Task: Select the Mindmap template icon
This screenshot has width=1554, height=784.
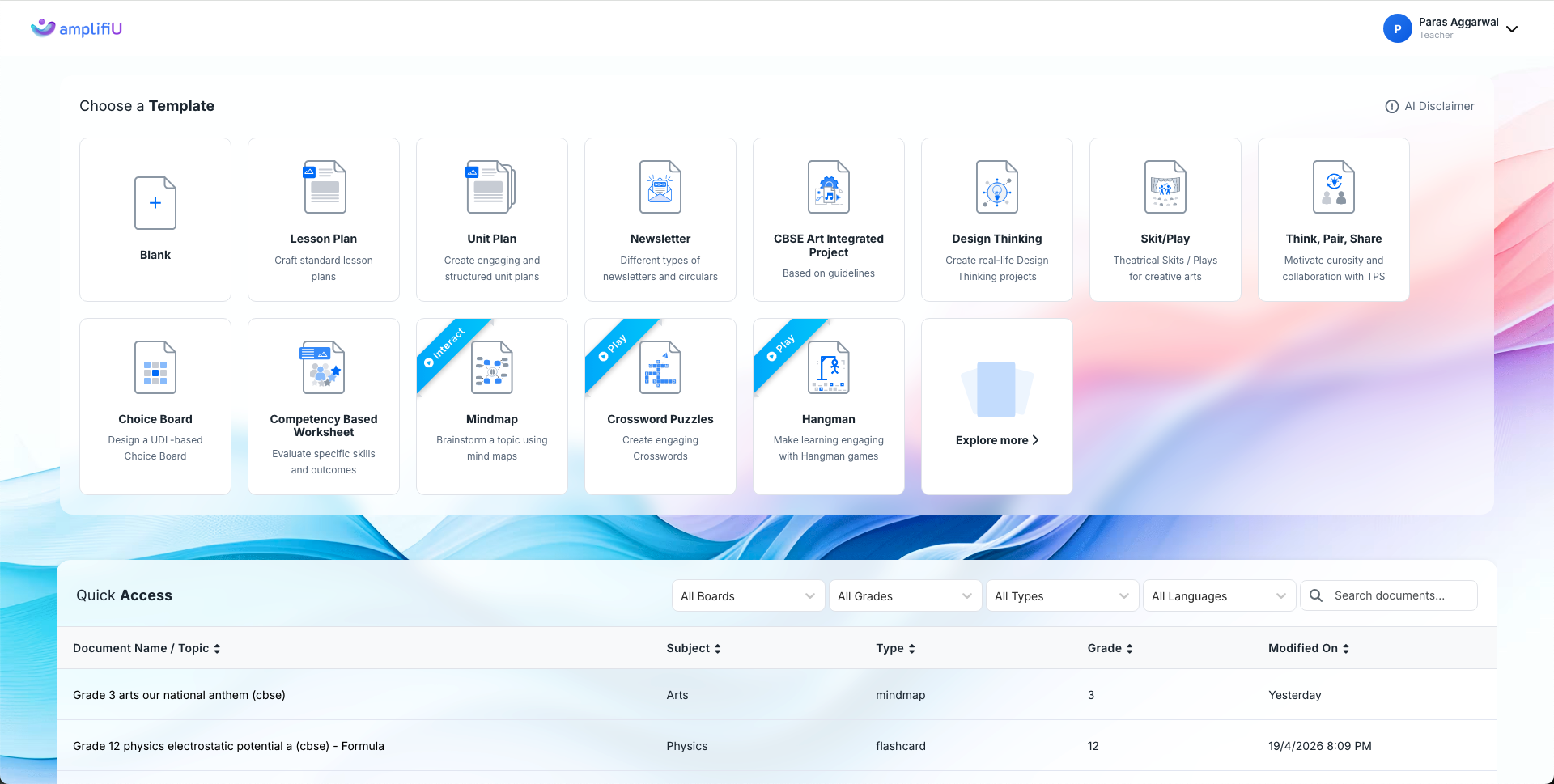Action: tap(492, 367)
